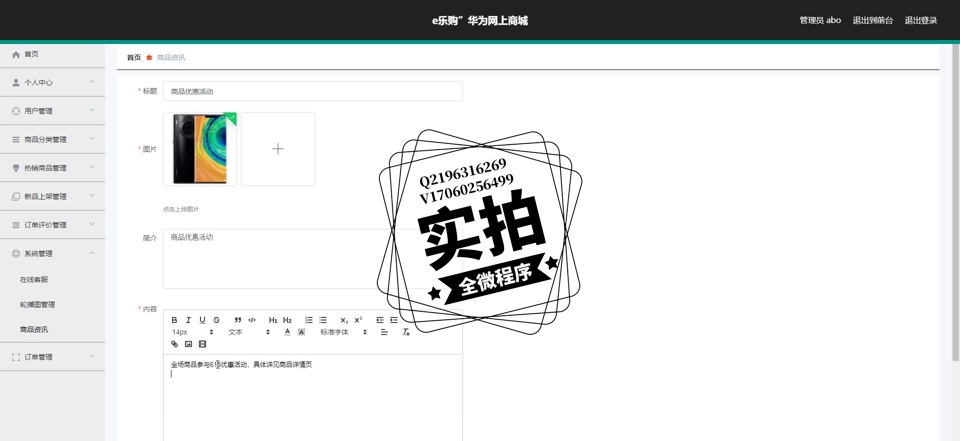Click the 管理员 abo account label
960x441 pixels.
click(820, 20)
